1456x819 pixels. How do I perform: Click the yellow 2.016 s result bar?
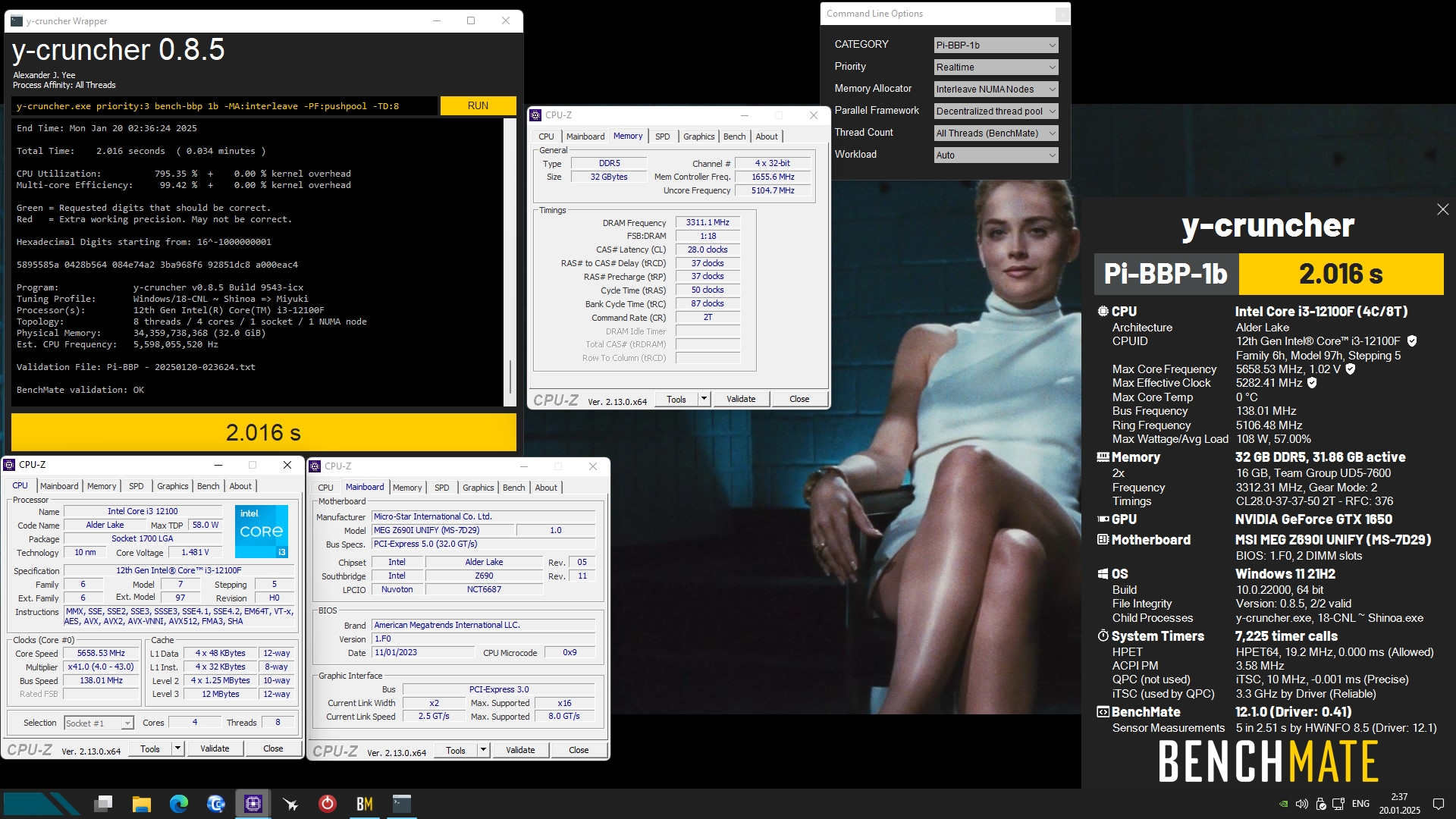[x=264, y=432]
